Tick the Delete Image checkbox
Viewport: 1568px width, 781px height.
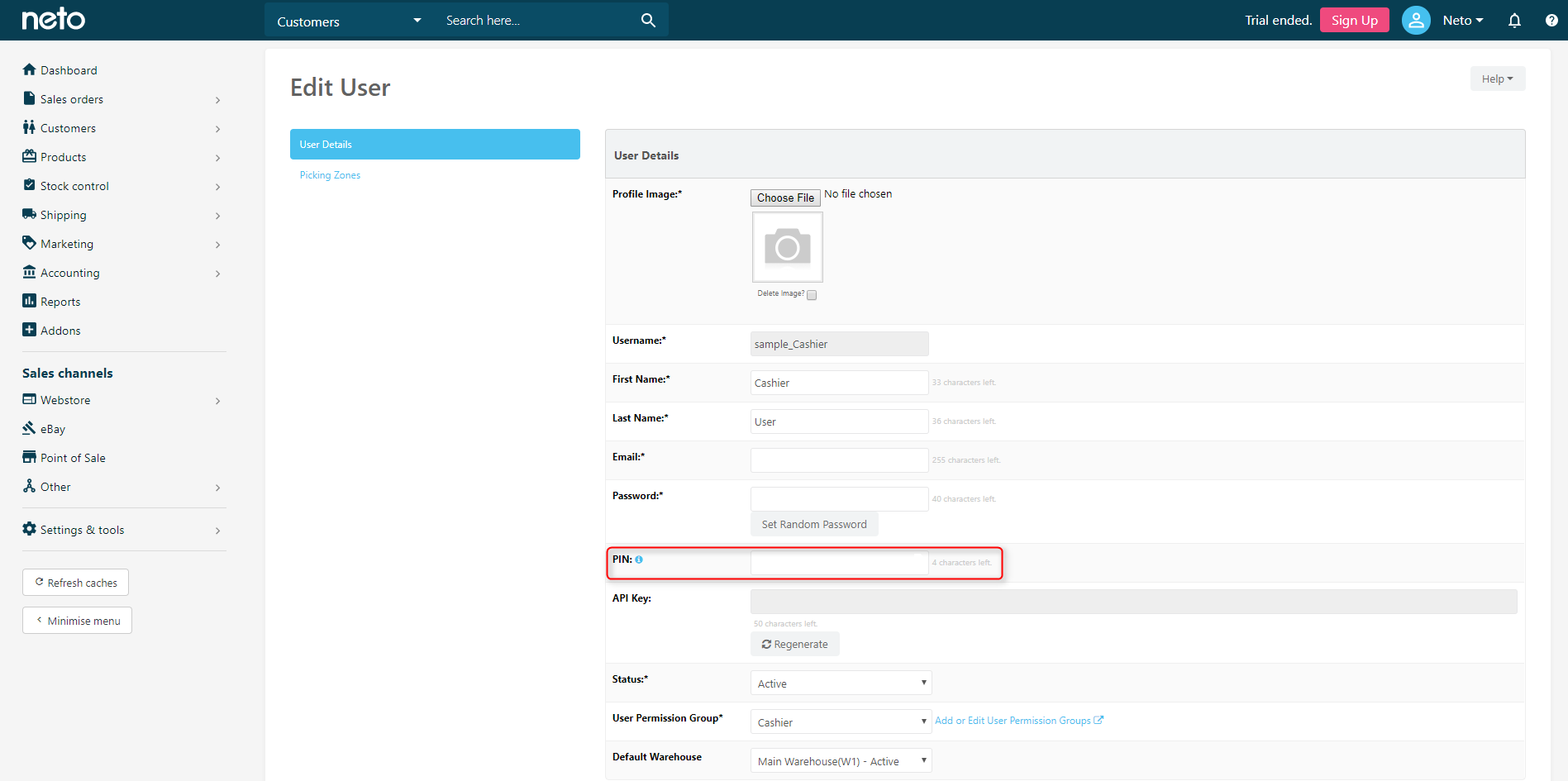812,295
